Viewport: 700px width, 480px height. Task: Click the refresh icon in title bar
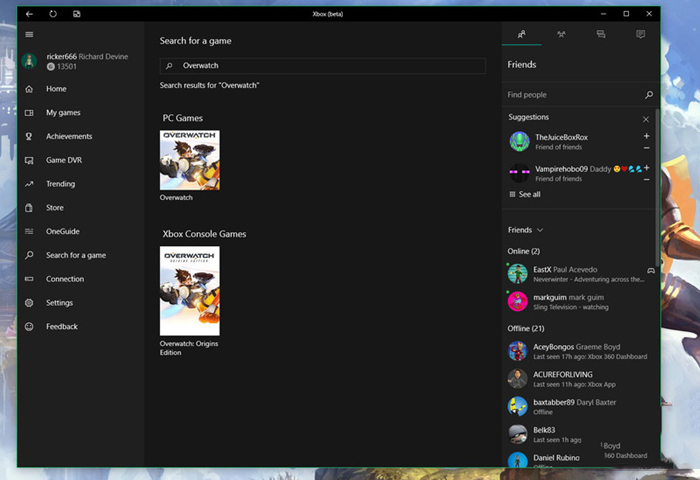pyautogui.click(x=53, y=14)
